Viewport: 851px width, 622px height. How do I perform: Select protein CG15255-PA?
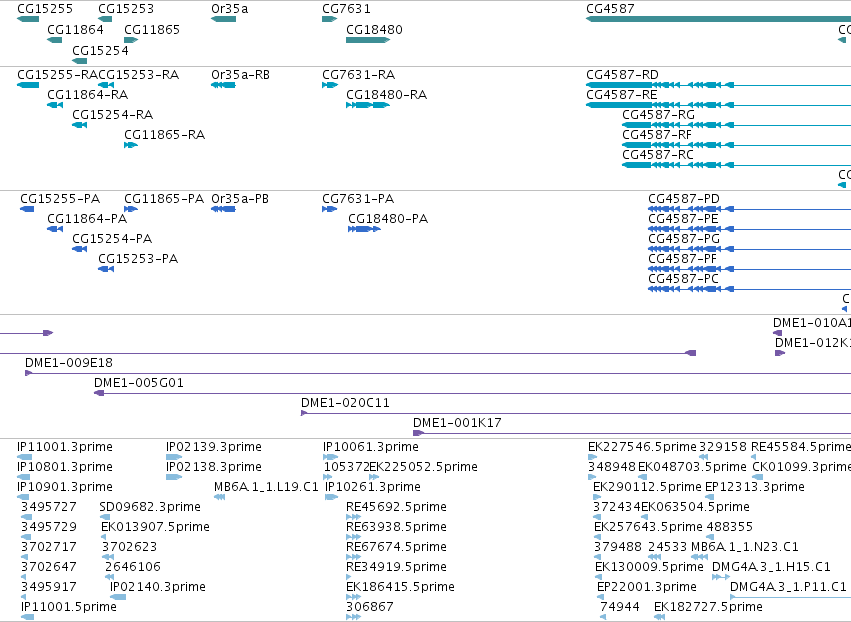point(27,209)
